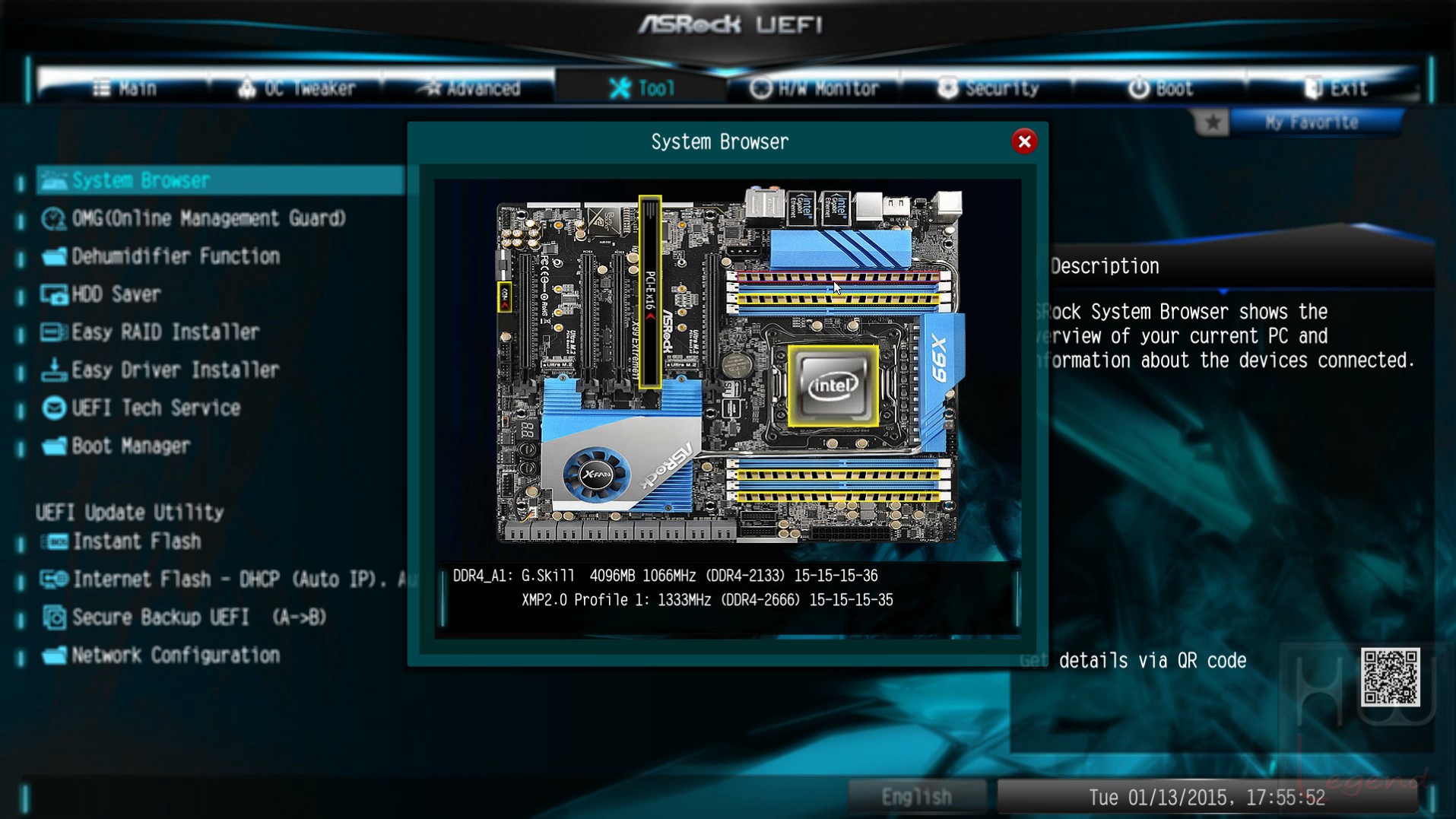Click the Boot tab power icon
This screenshot has width=1456, height=819.
click(1138, 88)
